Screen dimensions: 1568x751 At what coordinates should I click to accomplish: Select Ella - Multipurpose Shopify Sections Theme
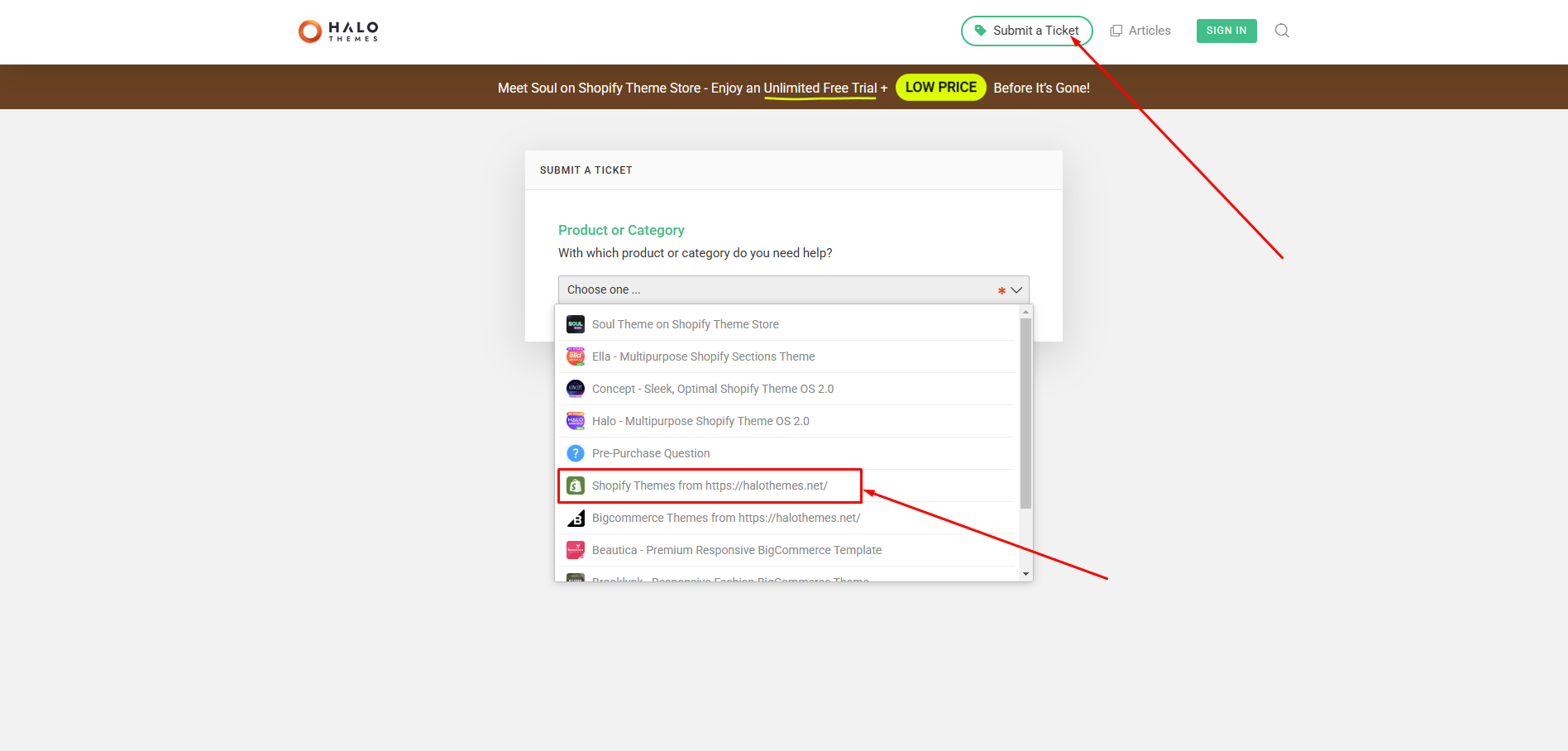(787, 356)
